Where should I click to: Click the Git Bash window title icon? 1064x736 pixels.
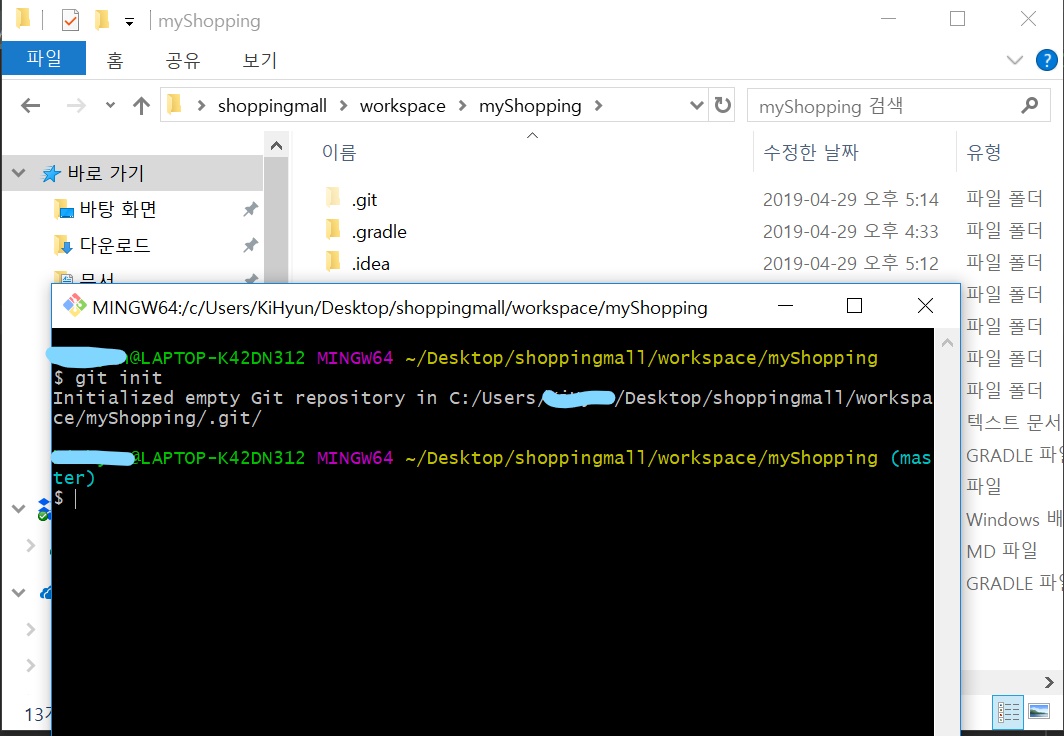pyautogui.click(x=74, y=306)
